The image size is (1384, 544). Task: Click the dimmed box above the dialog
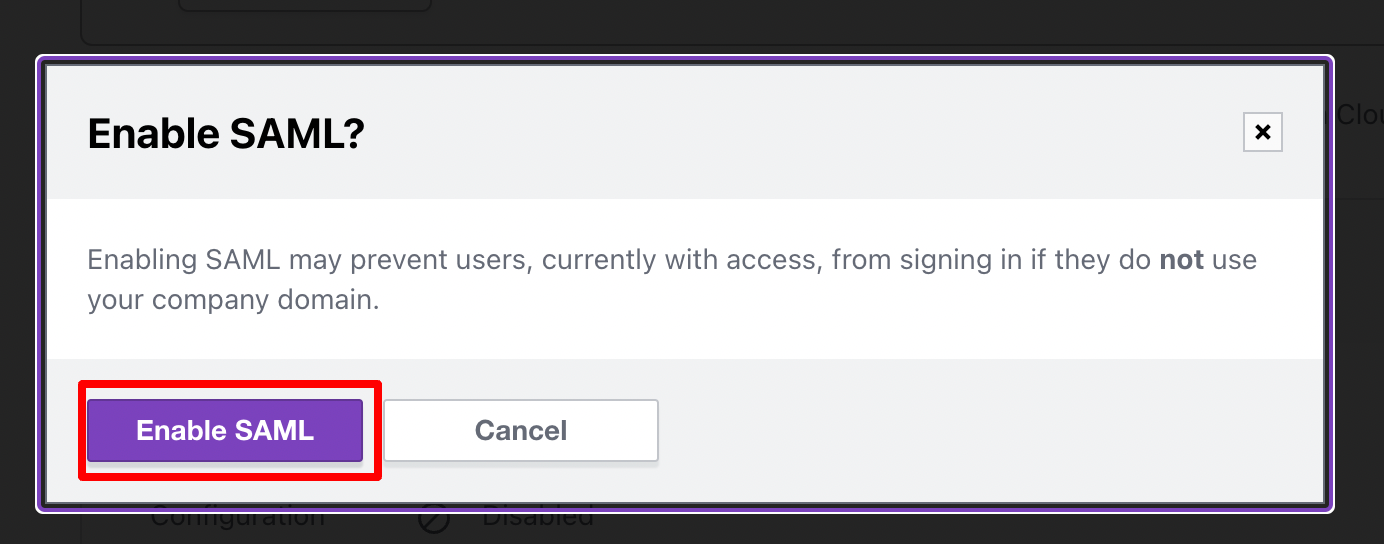[305, 5]
